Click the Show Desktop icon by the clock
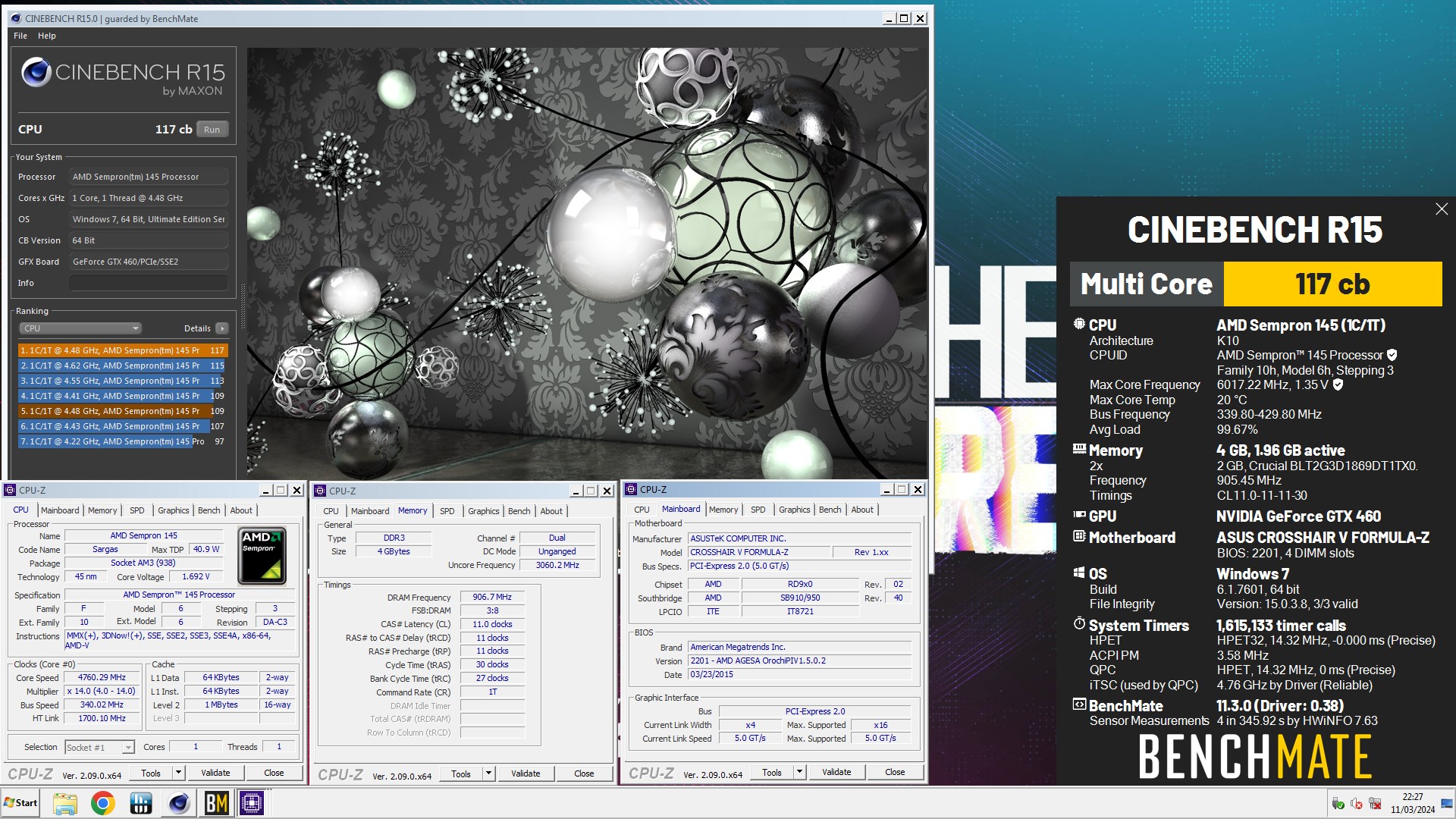 1447,804
